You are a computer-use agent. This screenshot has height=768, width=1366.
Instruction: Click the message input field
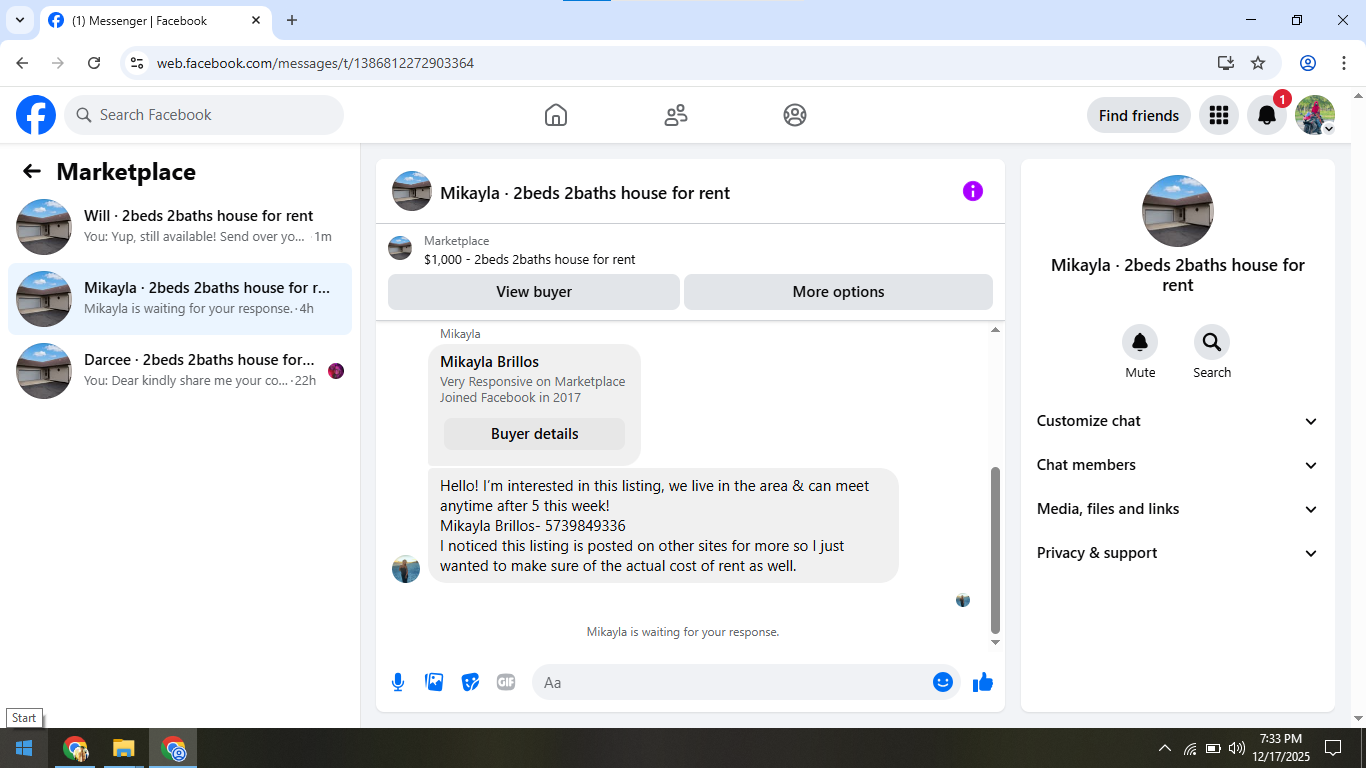(x=730, y=682)
